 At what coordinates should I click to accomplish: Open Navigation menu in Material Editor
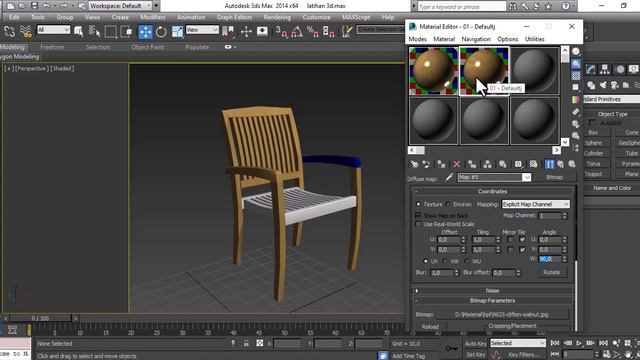click(476, 39)
